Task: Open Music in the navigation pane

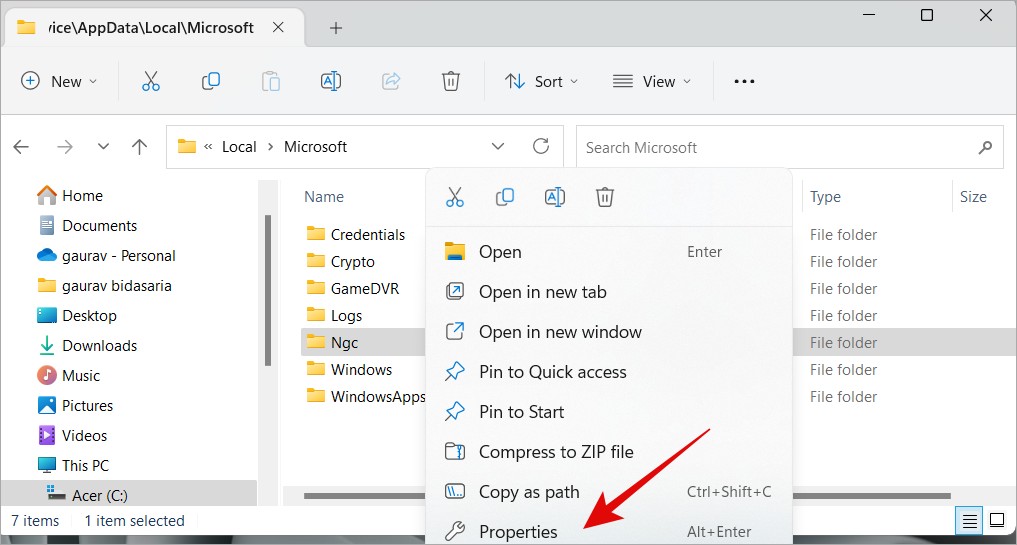Action: (x=69, y=376)
